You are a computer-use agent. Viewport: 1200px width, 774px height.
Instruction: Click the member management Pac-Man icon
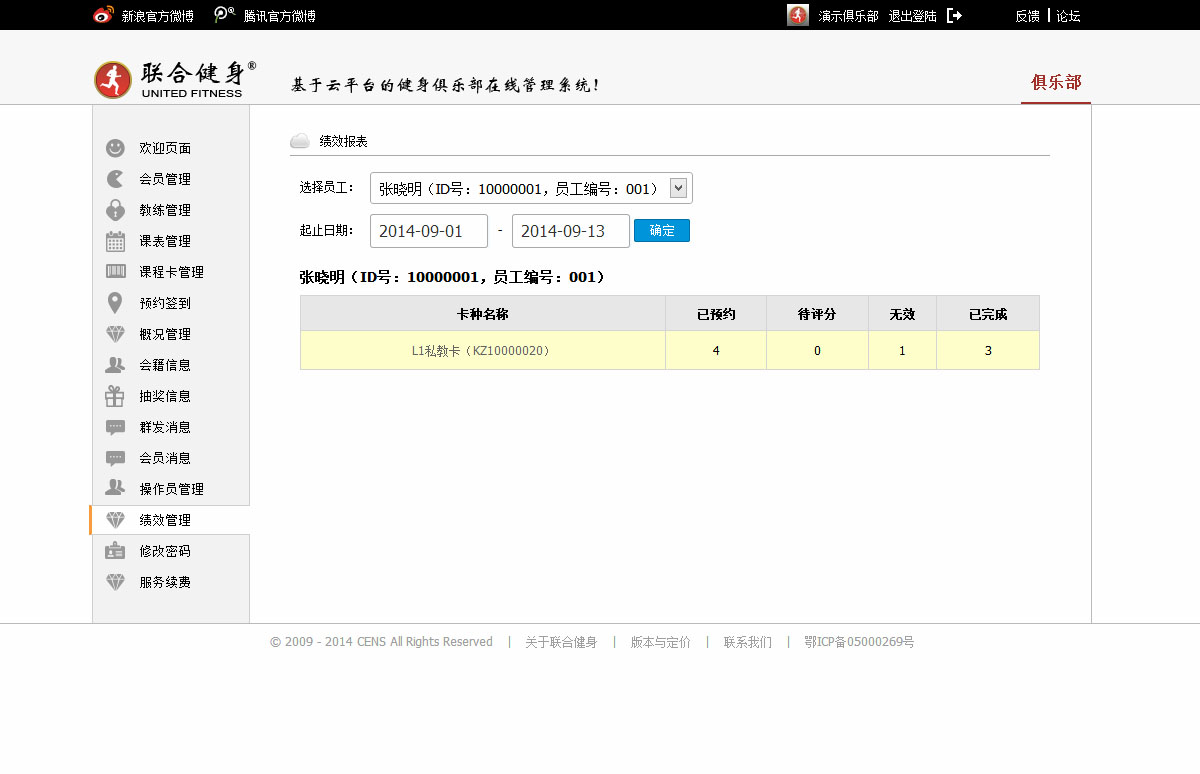tap(115, 179)
